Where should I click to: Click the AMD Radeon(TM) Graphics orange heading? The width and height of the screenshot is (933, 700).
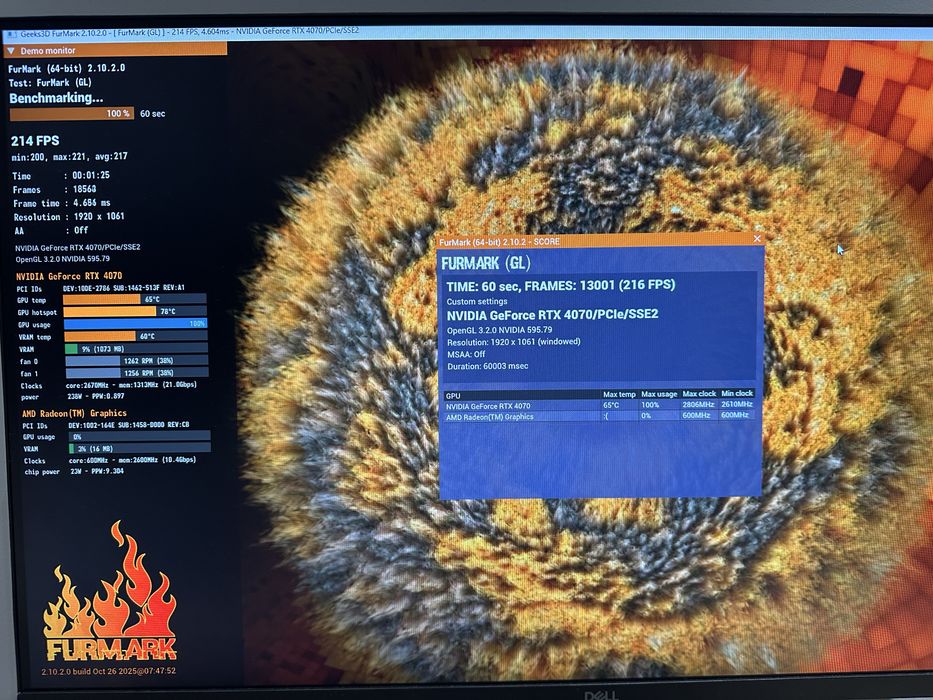coord(74,413)
